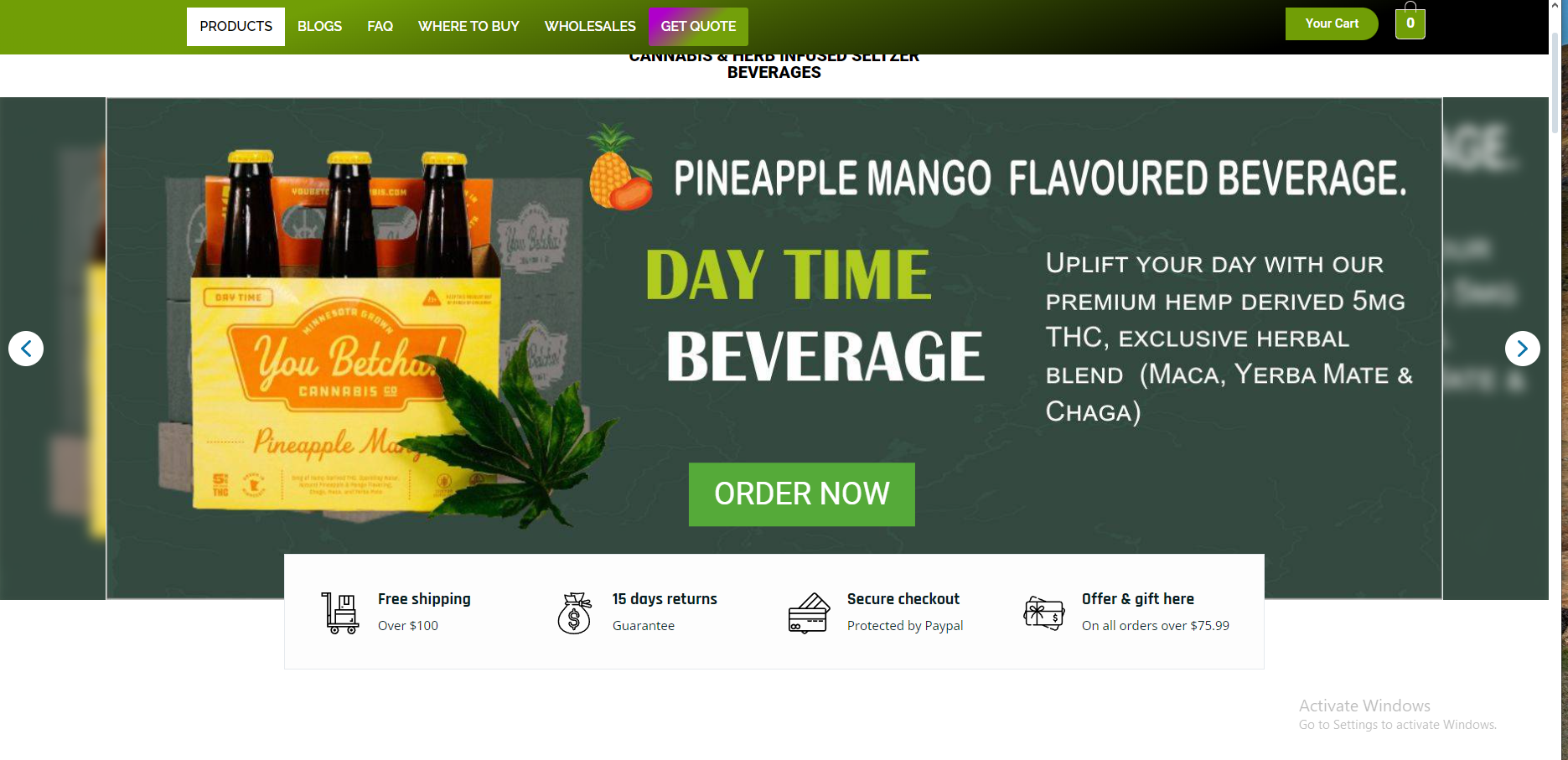Open the FAQ page link
This screenshot has height=760, width=1568.
pyautogui.click(x=380, y=27)
